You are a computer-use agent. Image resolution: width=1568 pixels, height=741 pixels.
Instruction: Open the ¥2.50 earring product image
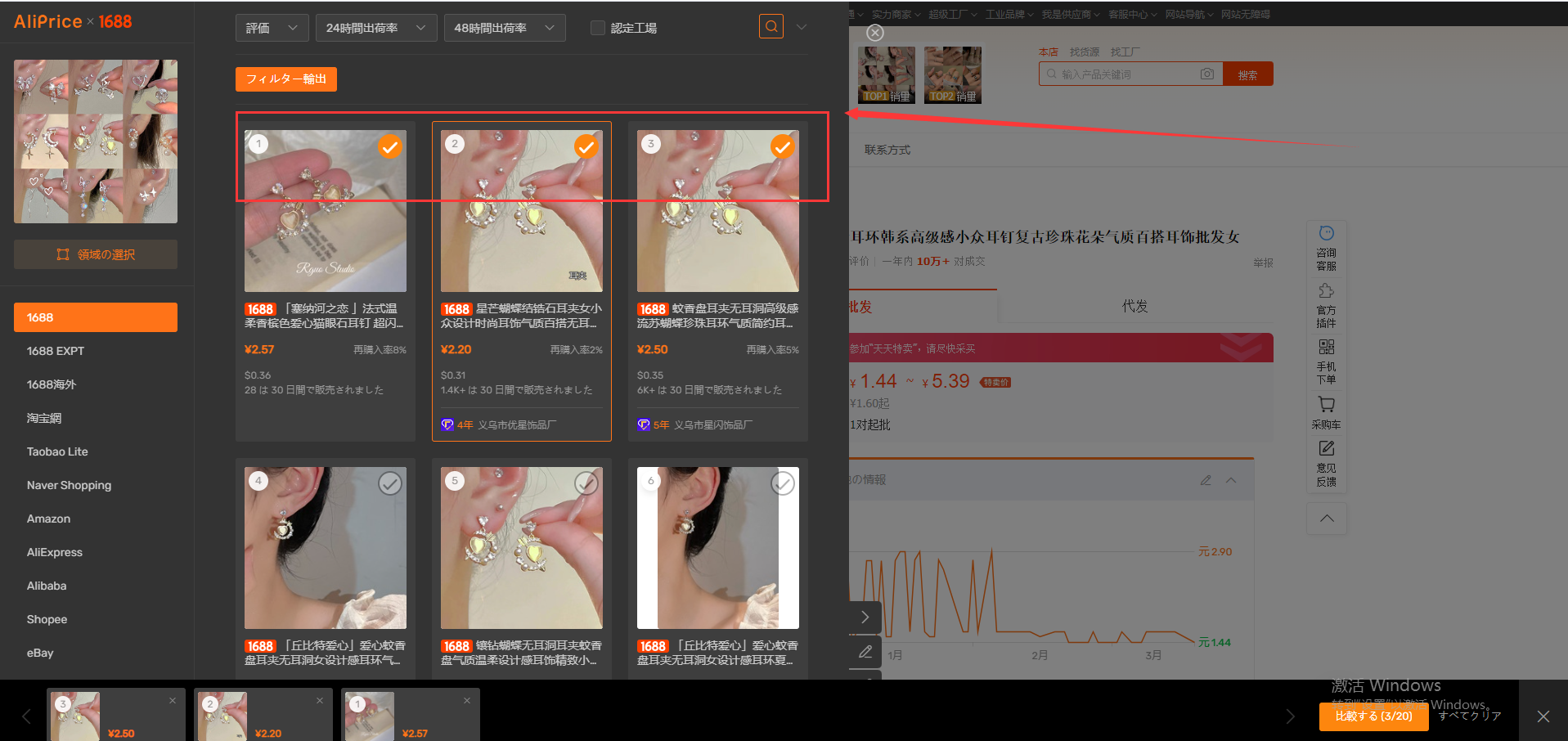pos(718,211)
